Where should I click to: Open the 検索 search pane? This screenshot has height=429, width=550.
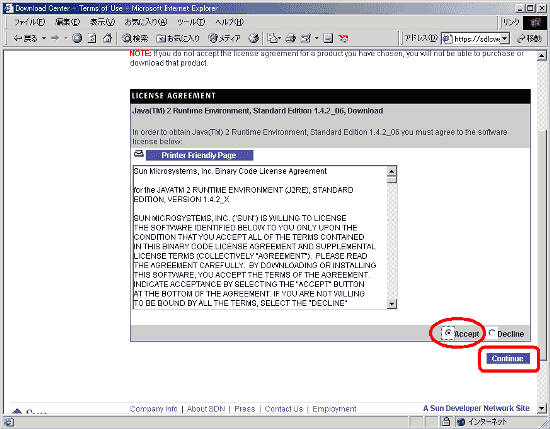click(x=135, y=38)
